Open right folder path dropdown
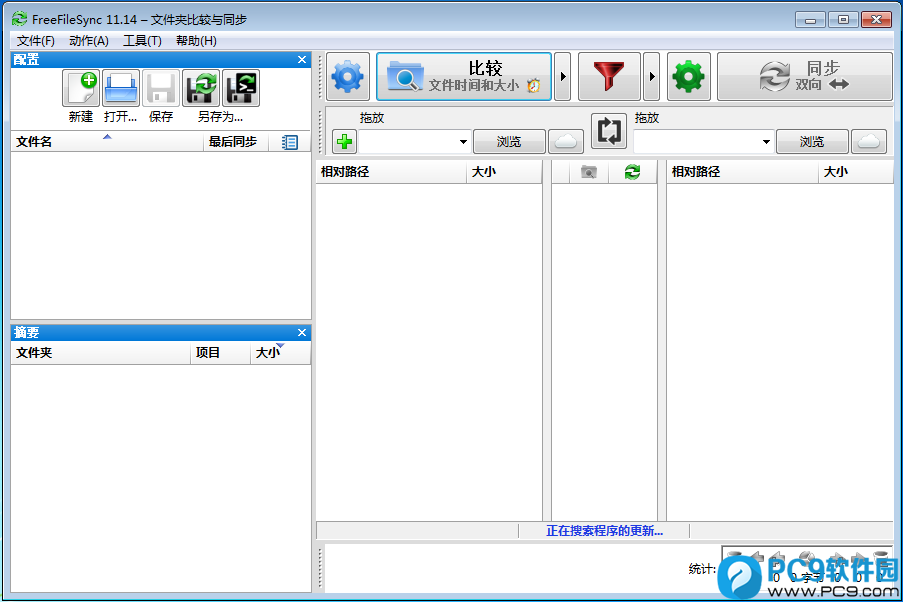Screen dimensions: 903x602 pyautogui.click(x=766, y=142)
